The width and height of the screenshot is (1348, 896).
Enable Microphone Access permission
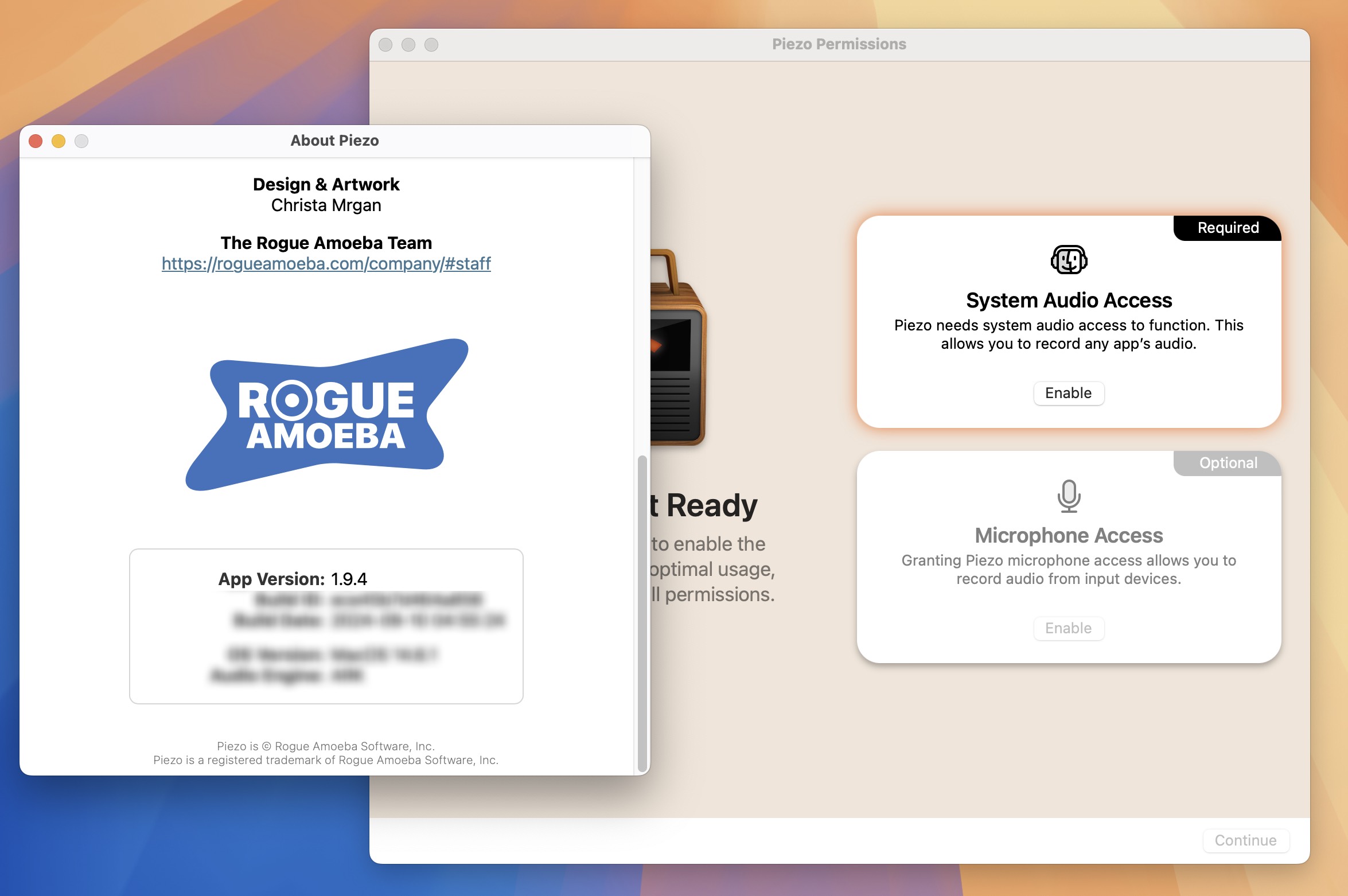pyautogui.click(x=1068, y=628)
